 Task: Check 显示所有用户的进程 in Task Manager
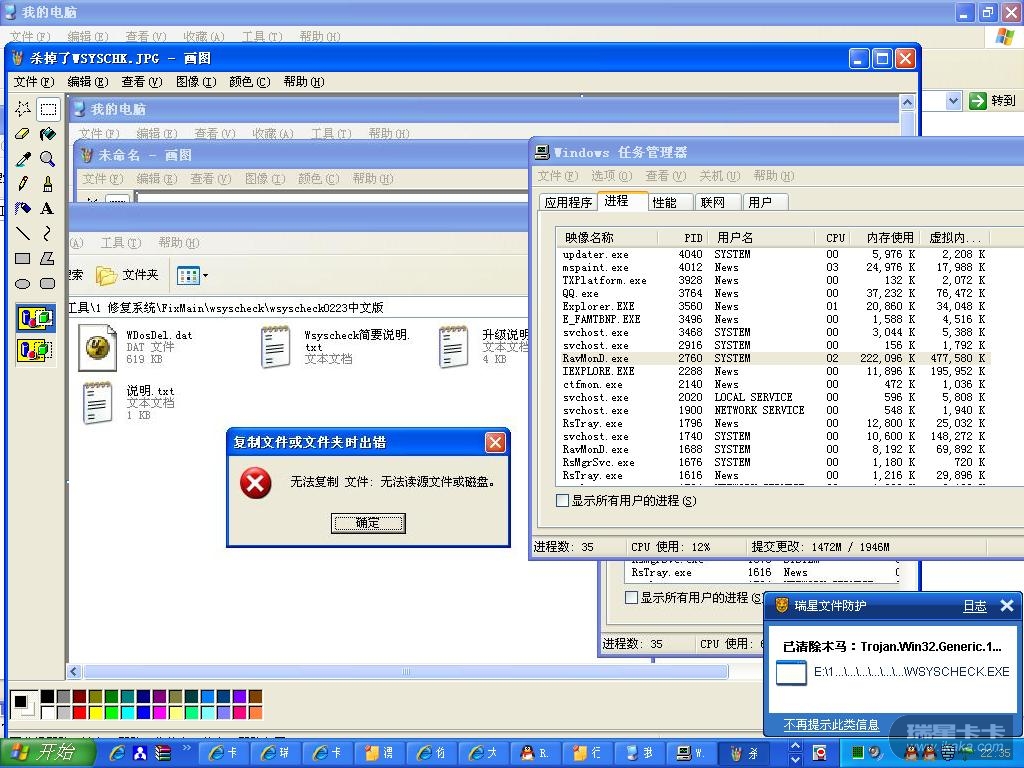point(563,501)
